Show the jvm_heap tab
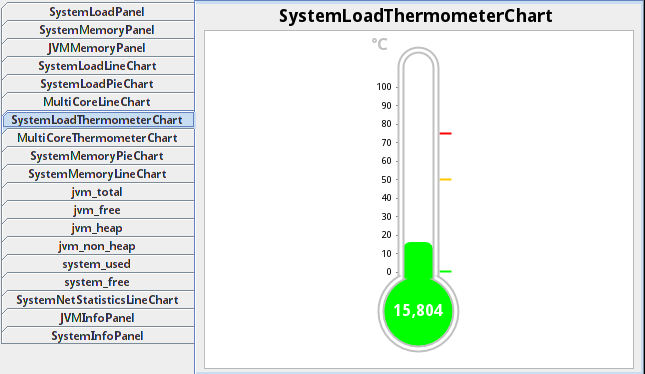Viewport: 645px width, 374px height. click(x=98, y=228)
